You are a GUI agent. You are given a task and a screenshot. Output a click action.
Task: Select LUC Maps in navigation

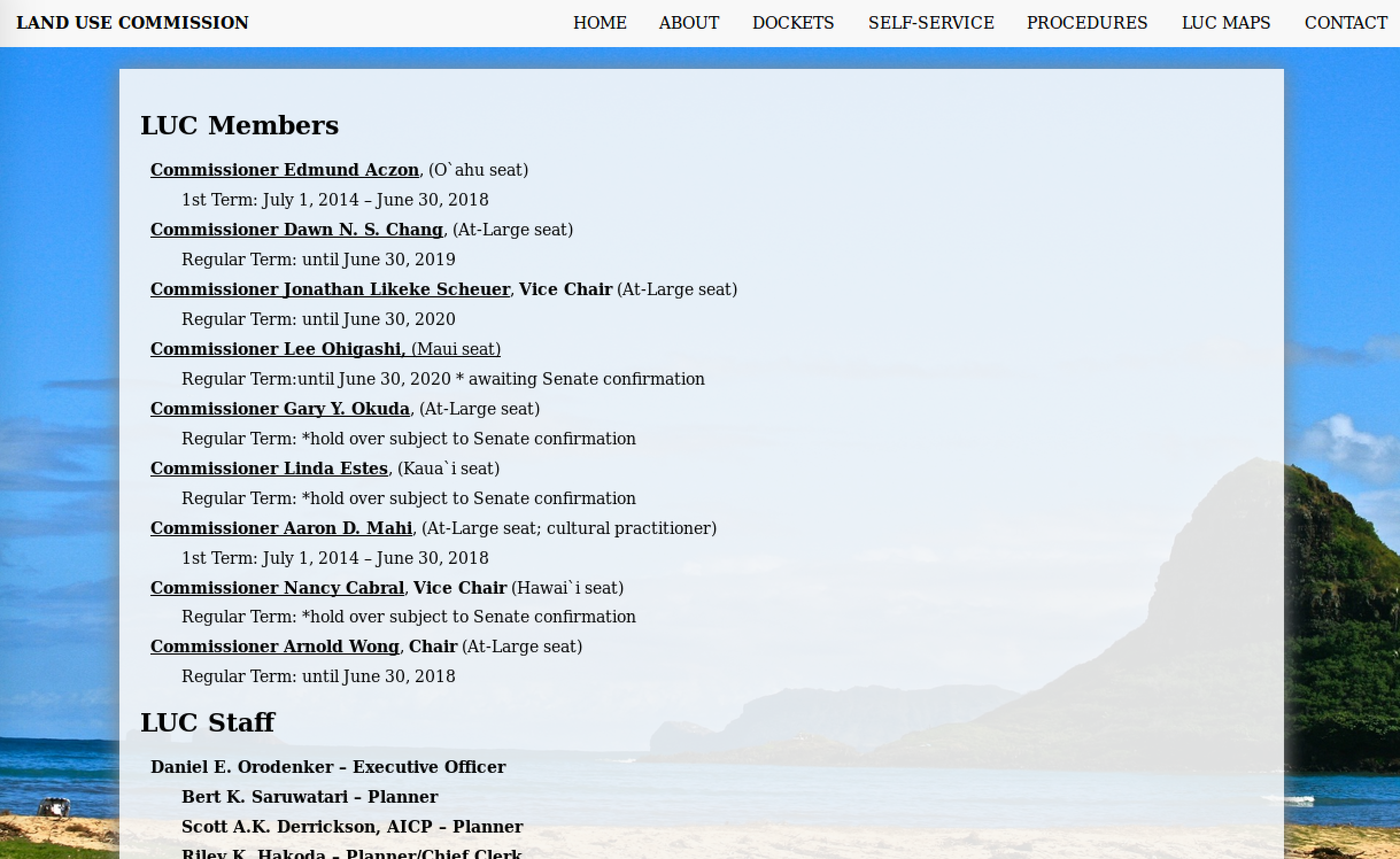[x=1225, y=23]
